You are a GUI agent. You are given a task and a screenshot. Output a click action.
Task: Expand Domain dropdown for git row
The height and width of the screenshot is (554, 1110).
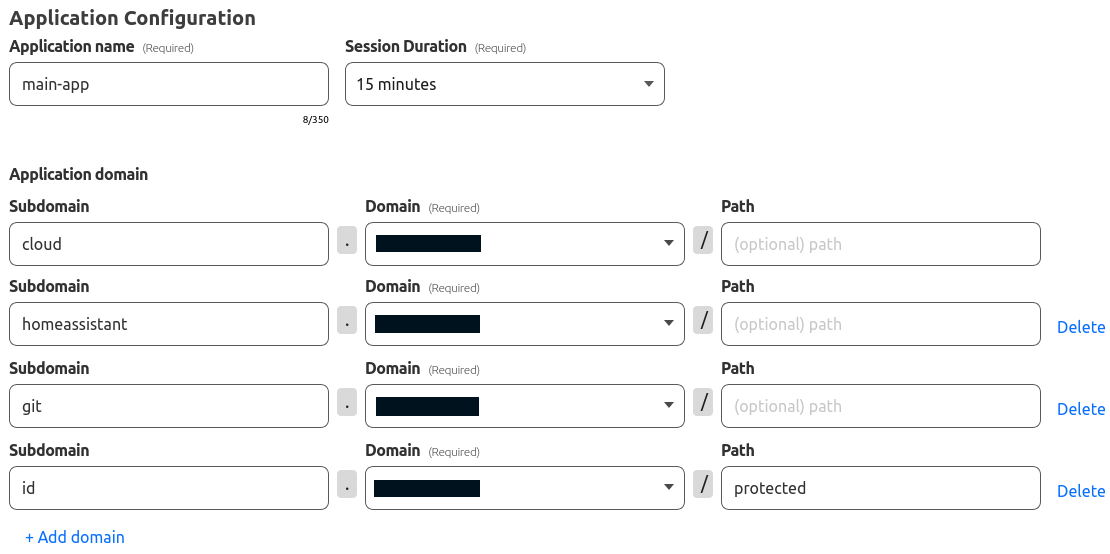pyautogui.click(x=524, y=406)
